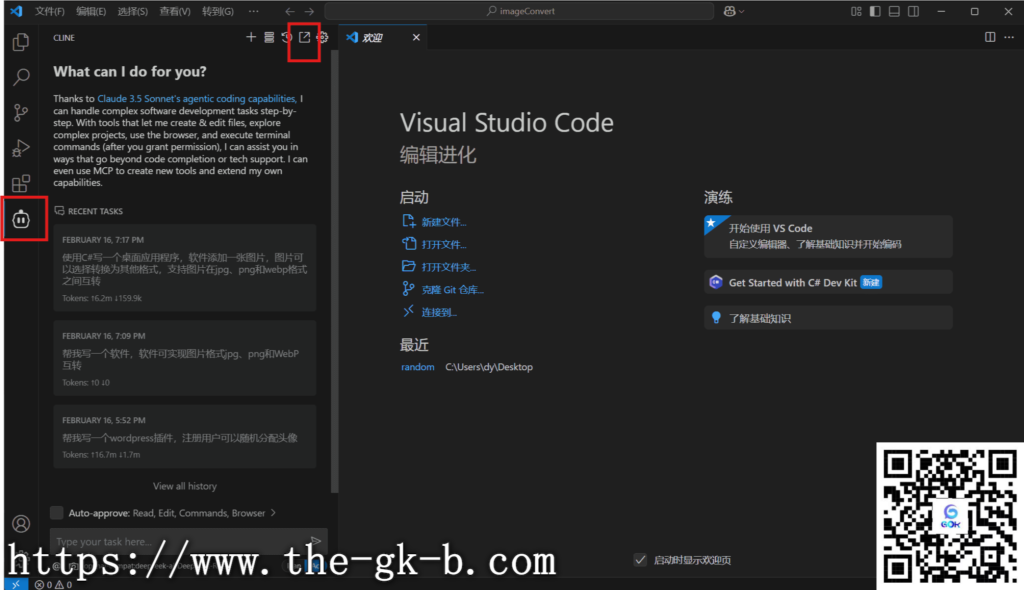Focus the 'Type your task here' input
The image size is (1024, 590).
coord(178,541)
